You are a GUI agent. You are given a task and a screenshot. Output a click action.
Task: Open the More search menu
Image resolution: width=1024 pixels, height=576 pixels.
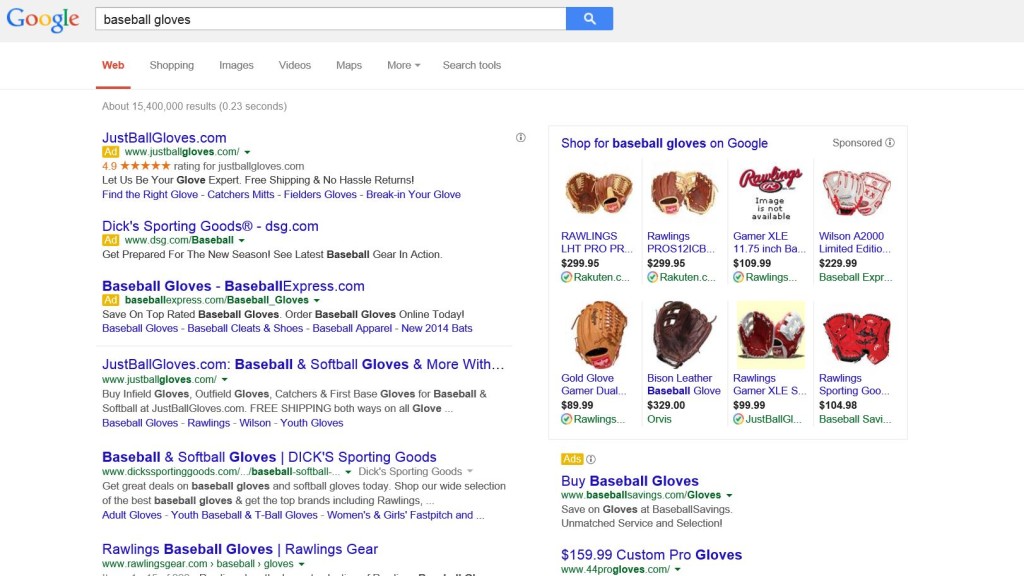coord(403,65)
